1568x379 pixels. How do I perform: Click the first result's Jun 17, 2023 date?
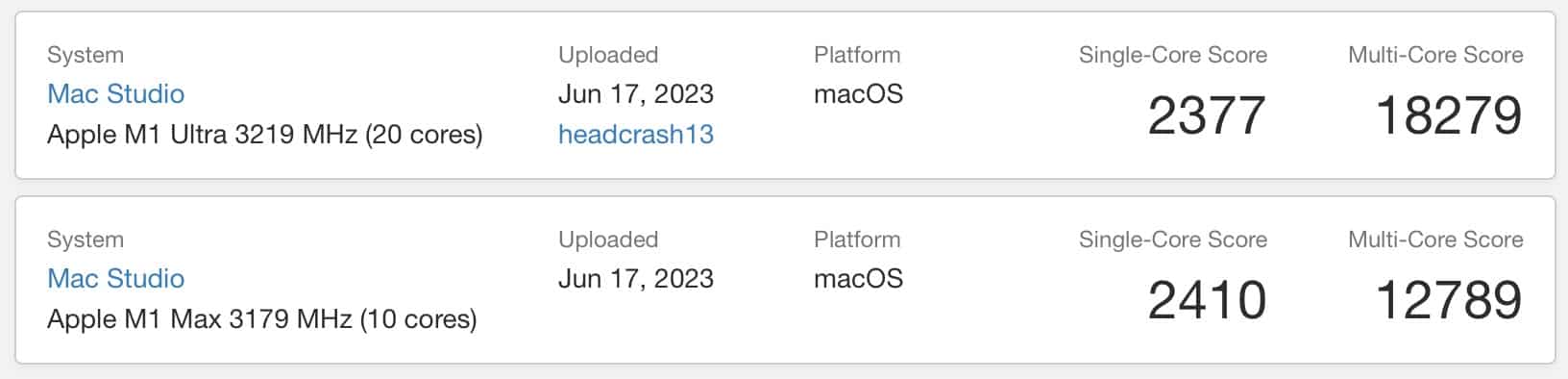pyautogui.click(x=636, y=93)
